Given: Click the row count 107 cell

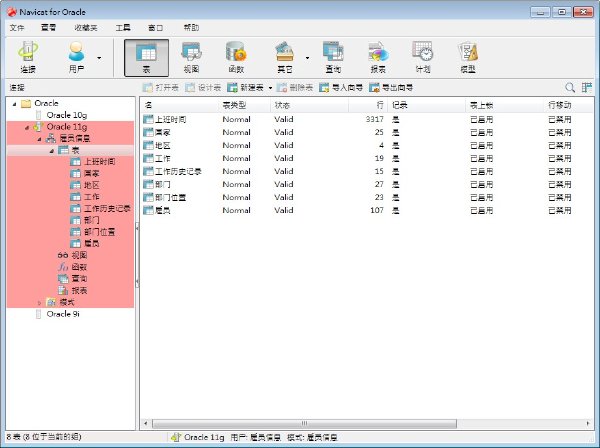Looking at the screenshot, I should pyautogui.click(x=377, y=210).
